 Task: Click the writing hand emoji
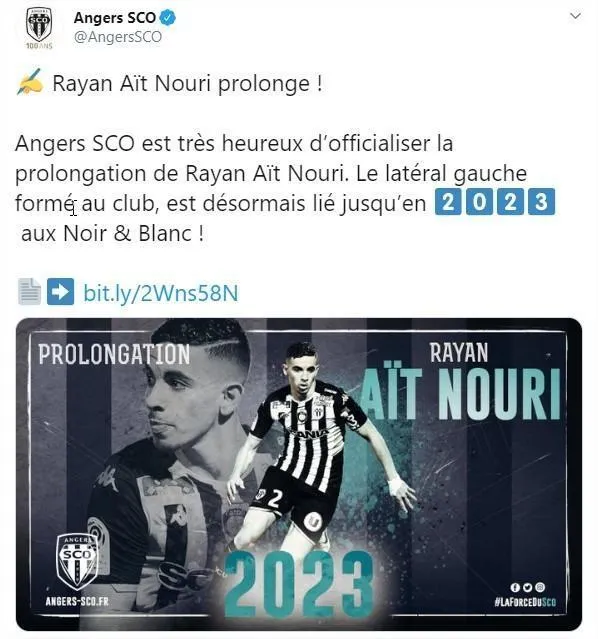pyautogui.click(x=31, y=82)
